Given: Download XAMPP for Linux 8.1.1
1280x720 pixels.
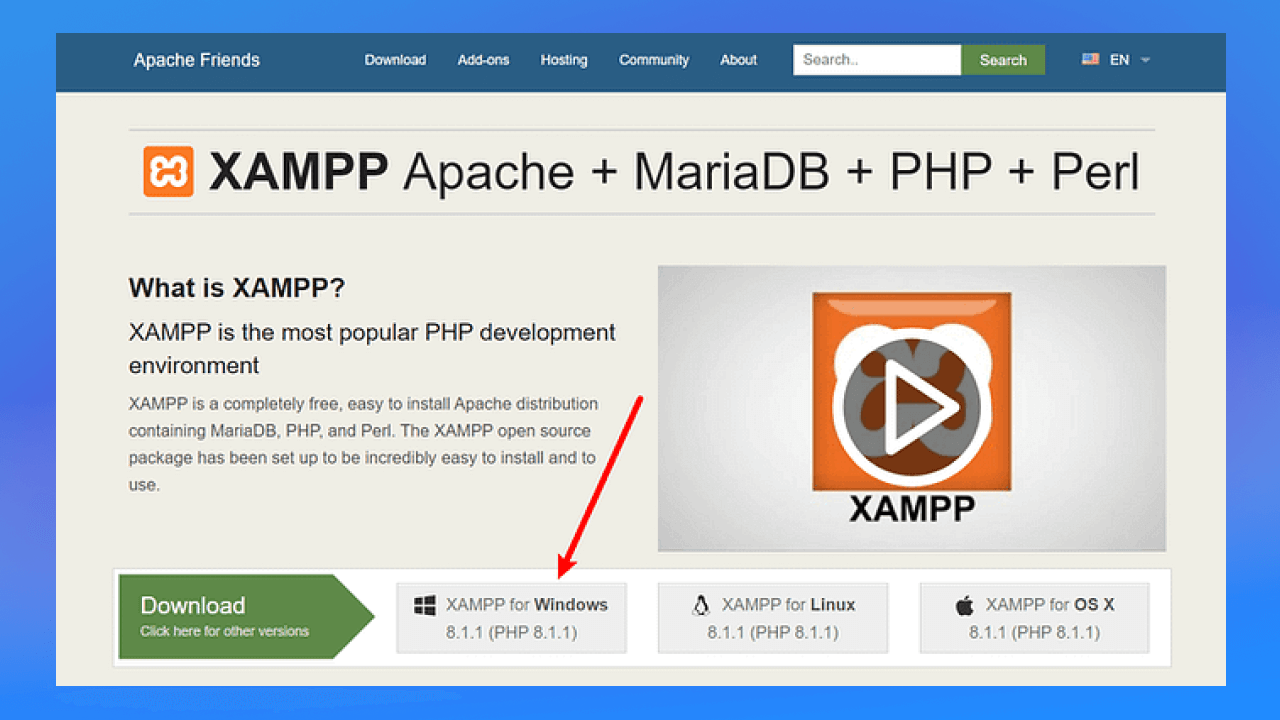Looking at the screenshot, I should 773,618.
